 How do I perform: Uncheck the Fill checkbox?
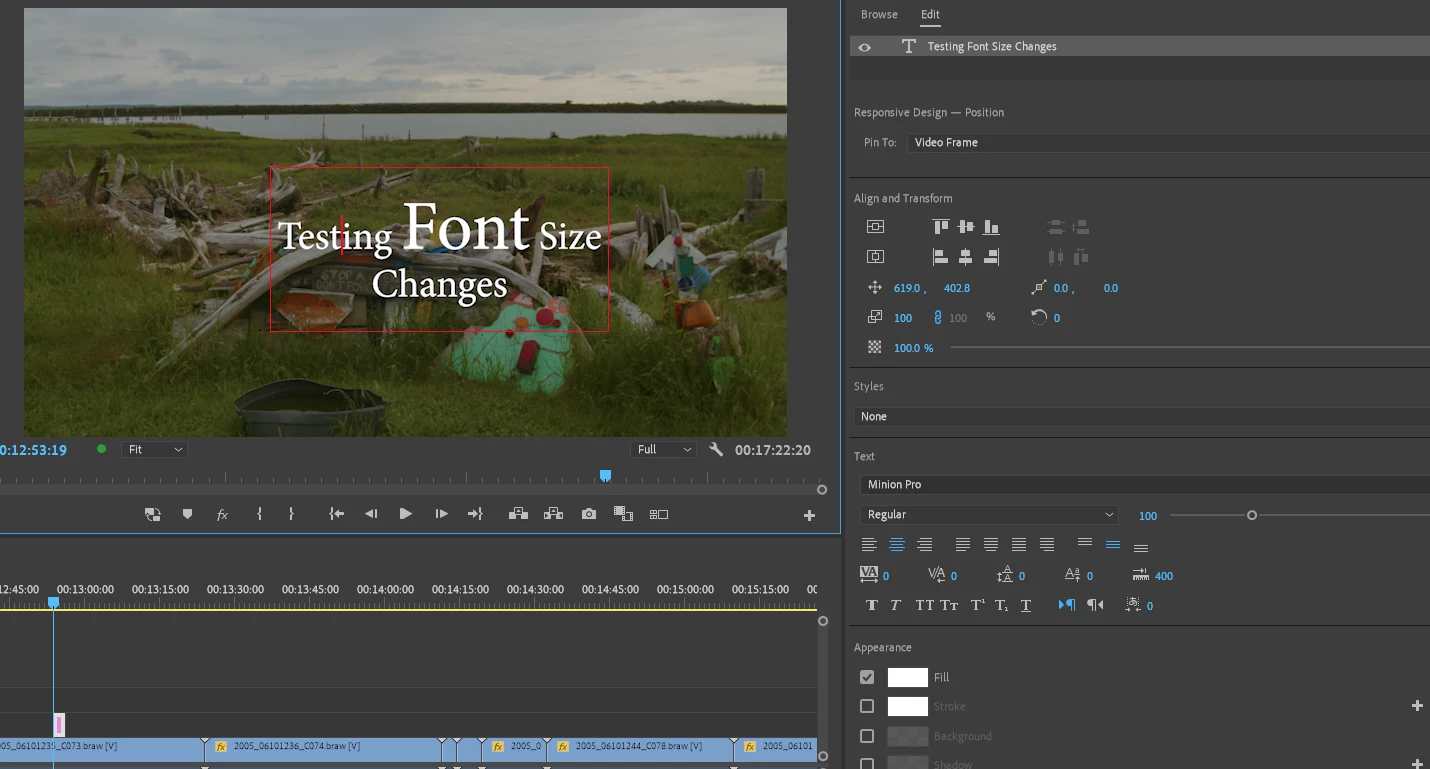(x=867, y=677)
